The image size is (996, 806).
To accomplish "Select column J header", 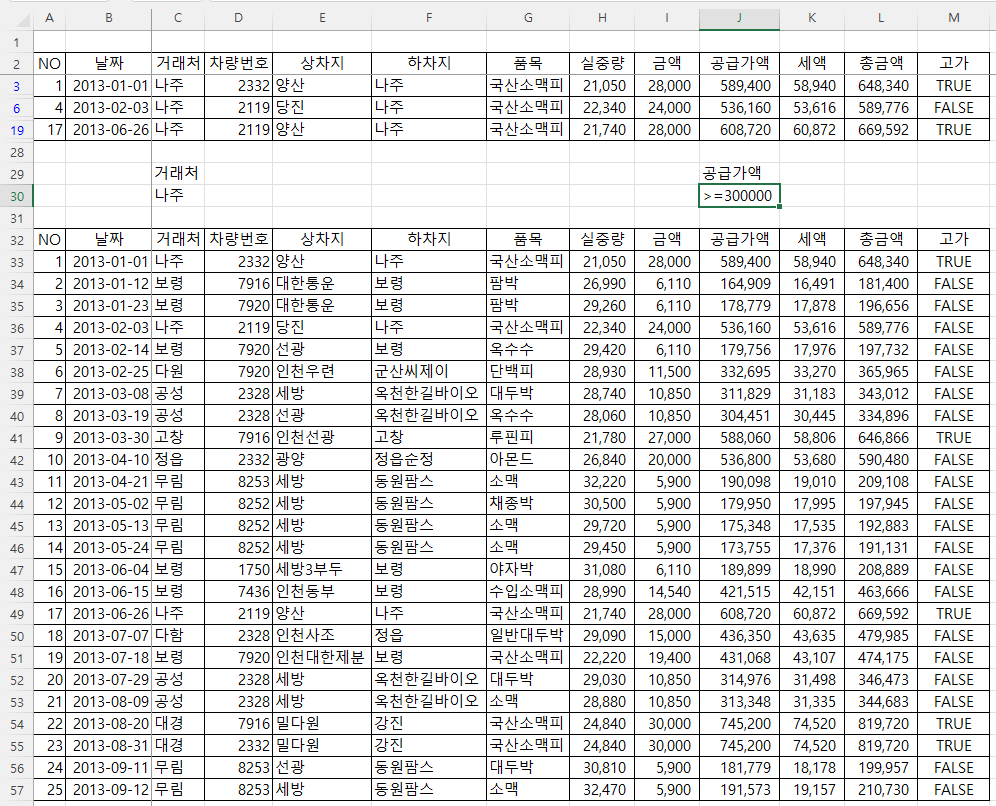I will tap(739, 18).
